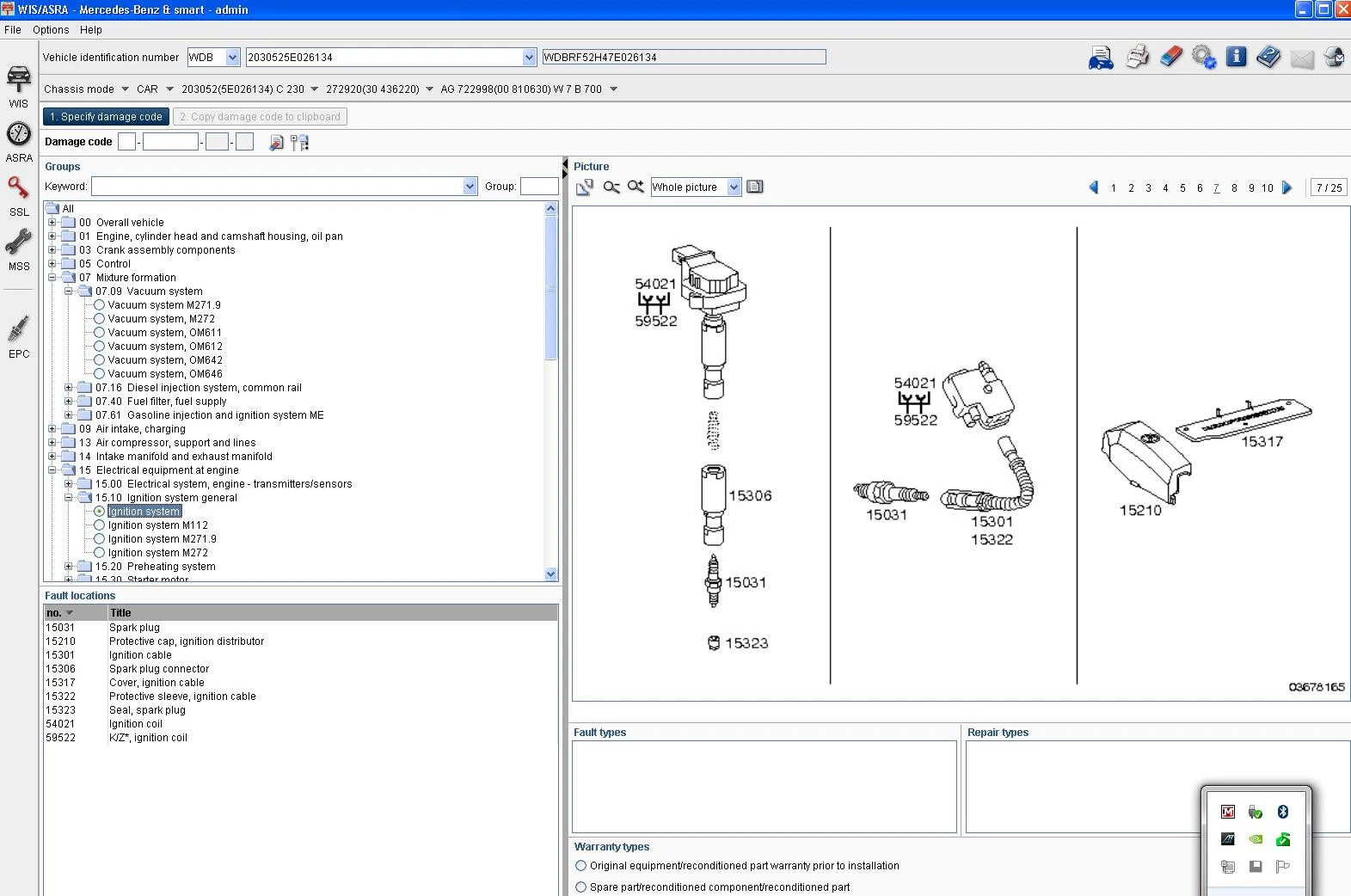Open the help book icon
The width and height of the screenshot is (1351, 896).
(x=1268, y=58)
